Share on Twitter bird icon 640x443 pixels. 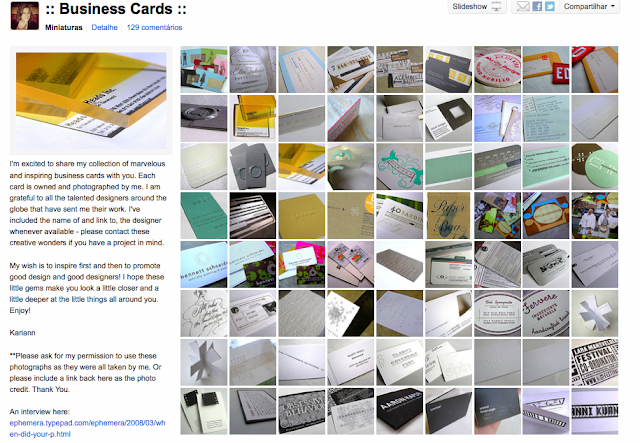(x=550, y=7)
